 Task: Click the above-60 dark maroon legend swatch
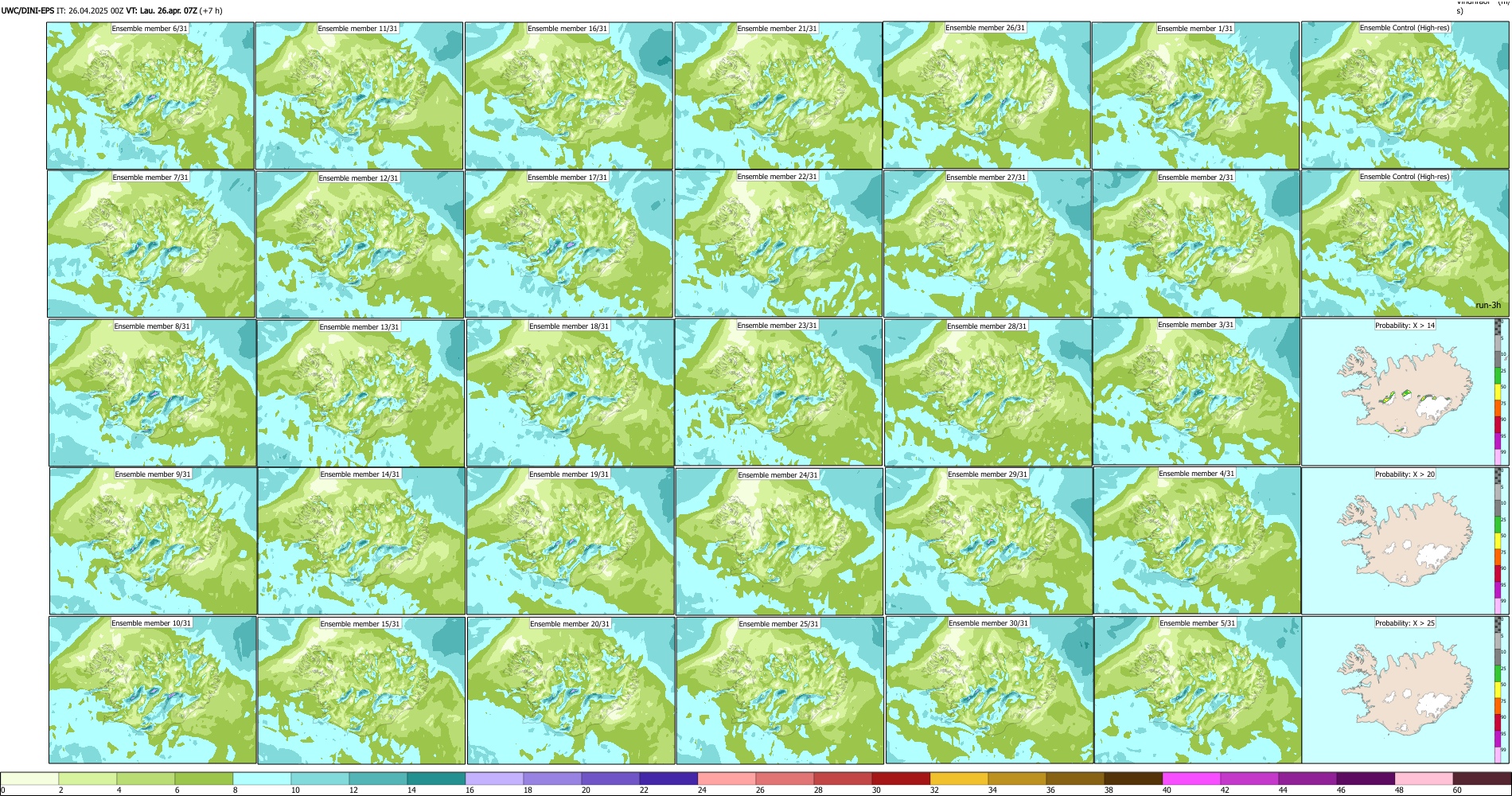1482,778
